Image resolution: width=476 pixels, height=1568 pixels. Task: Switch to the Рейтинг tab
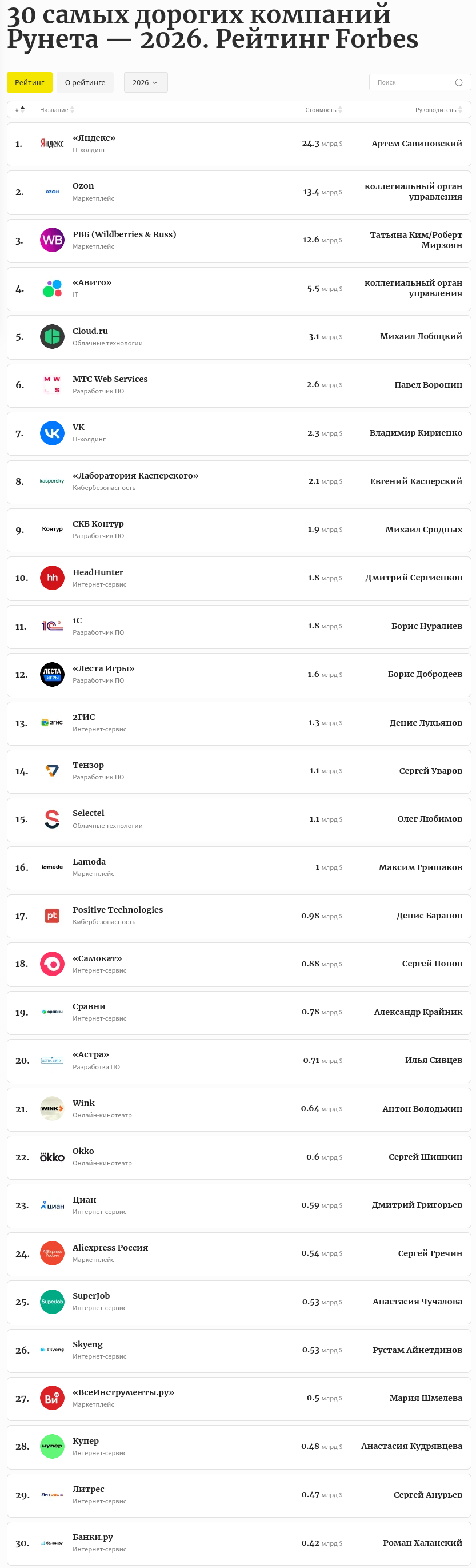coord(29,82)
